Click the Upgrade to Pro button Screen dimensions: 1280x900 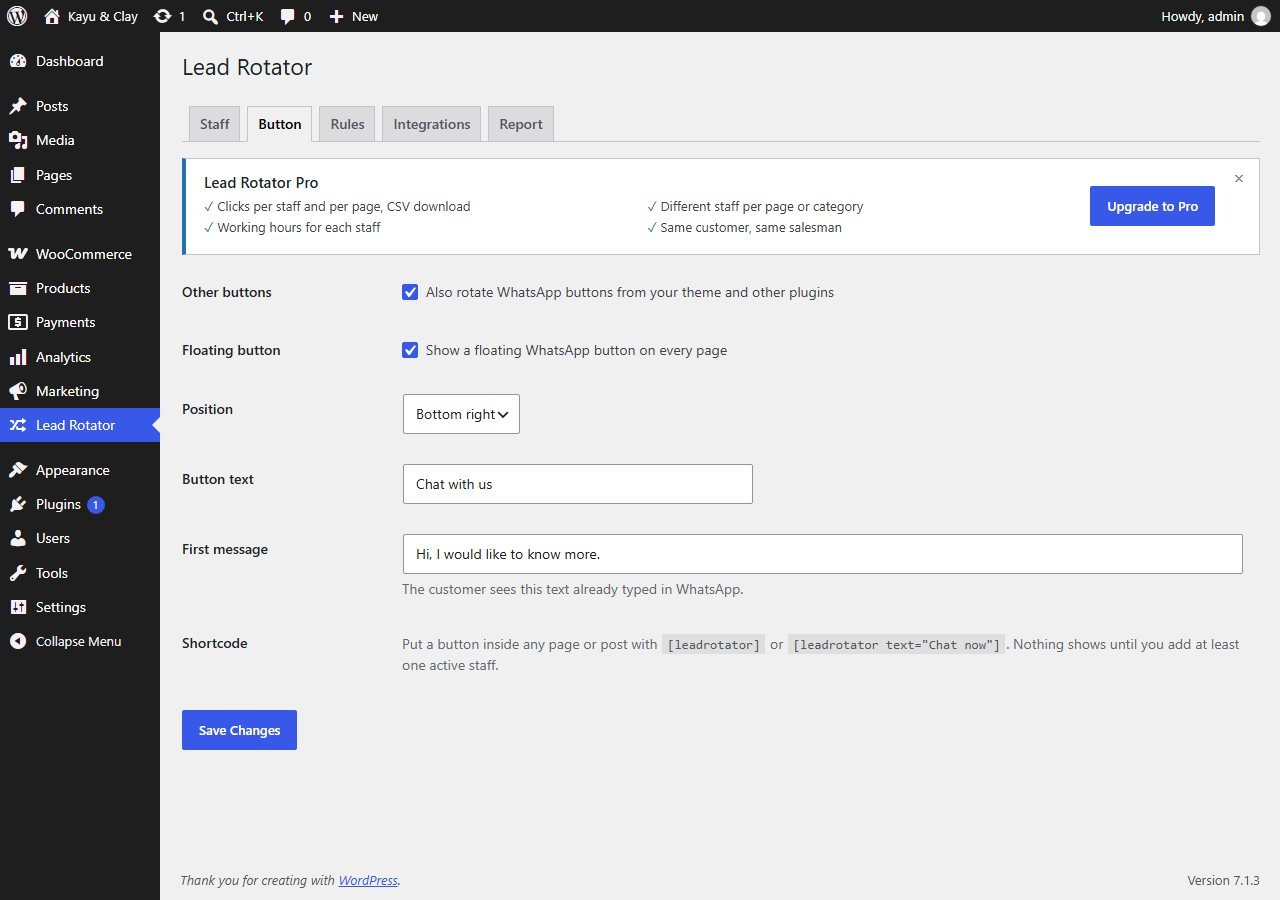pos(1152,206)
